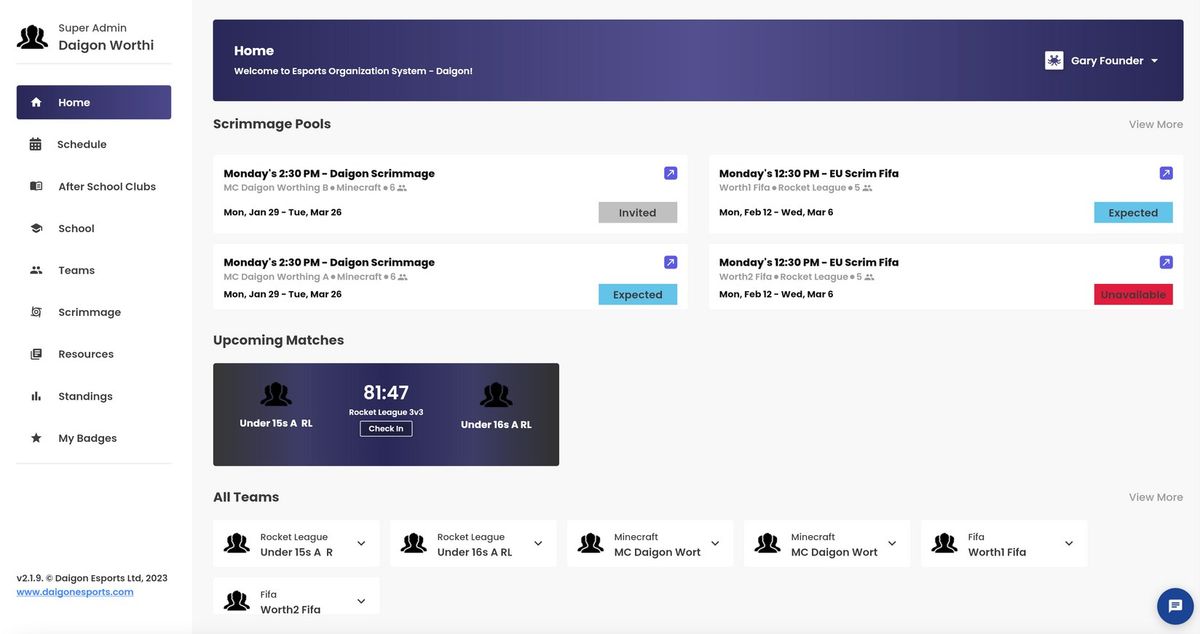The image size is (1200, 634).
Task: Click View More next to Scrimmage Pools
Action: [x=1156, y=124]
